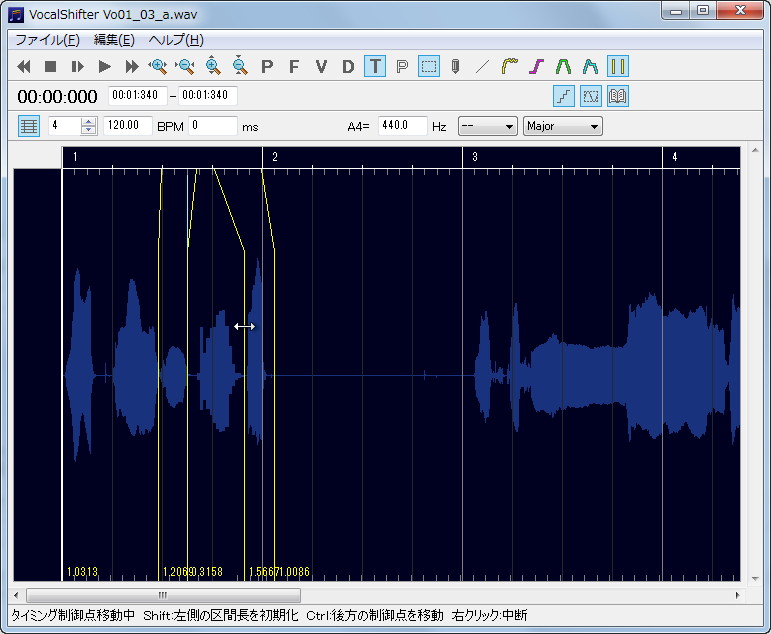This screenshot has height=634, width=771.
Task: Select the magenta step-shape tool
Action: (537, 66)
